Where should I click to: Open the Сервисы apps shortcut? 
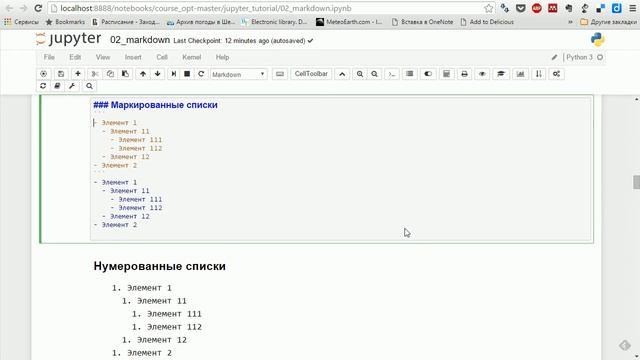(21, 22)
